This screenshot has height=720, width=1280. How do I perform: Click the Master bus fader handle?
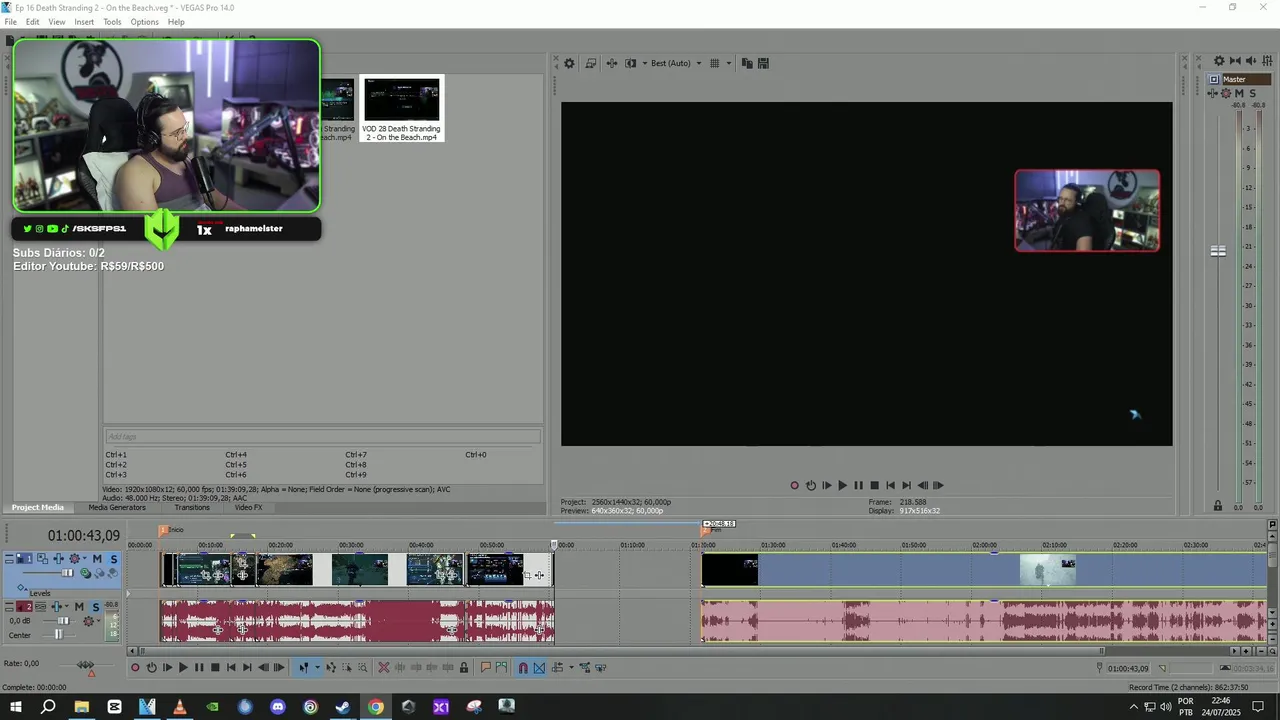tap(1218, 251)
